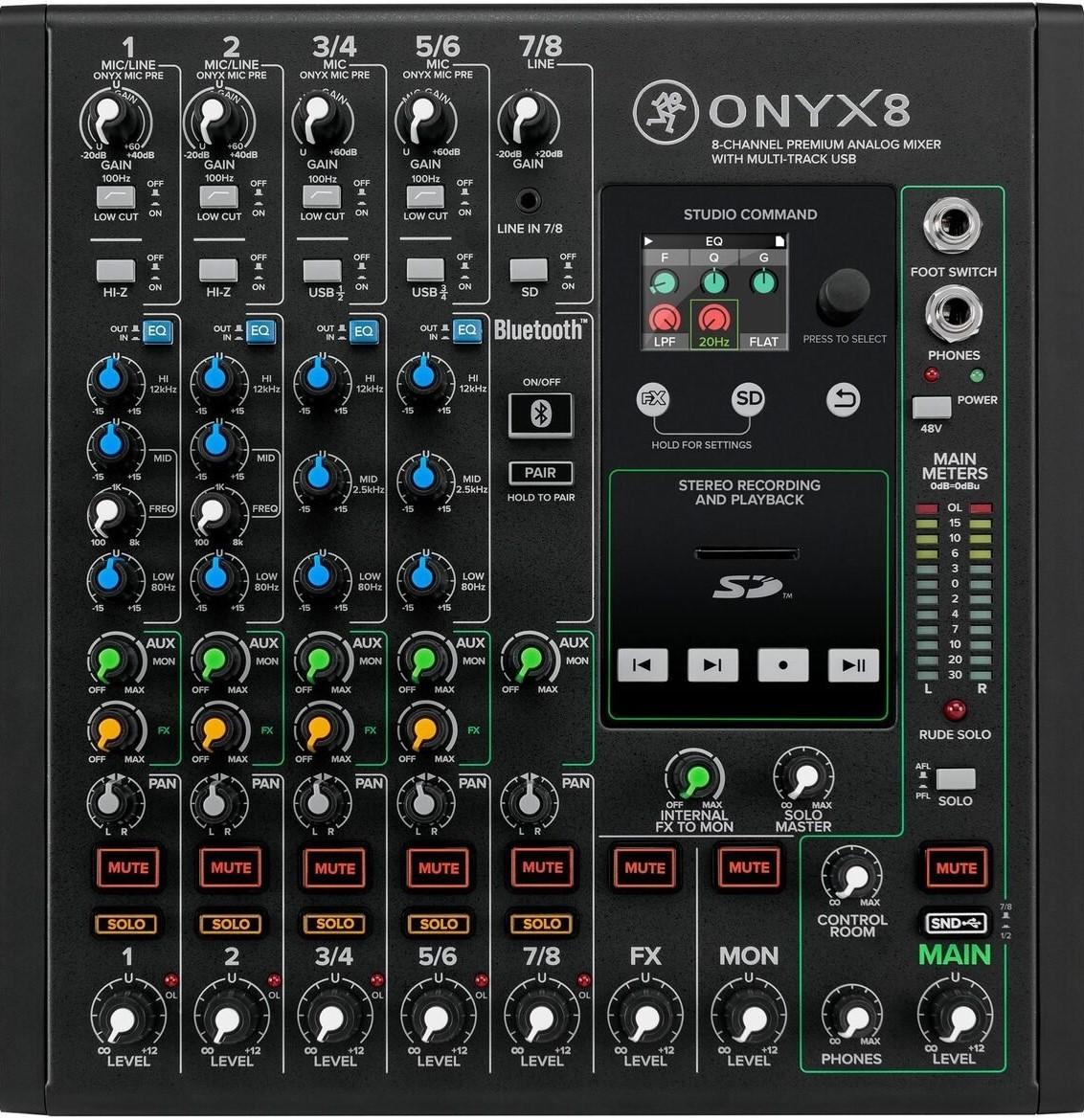Mute channel 1
Image resolution: width=1084 pixels, height=1120 pixels.
pos(127,869)
